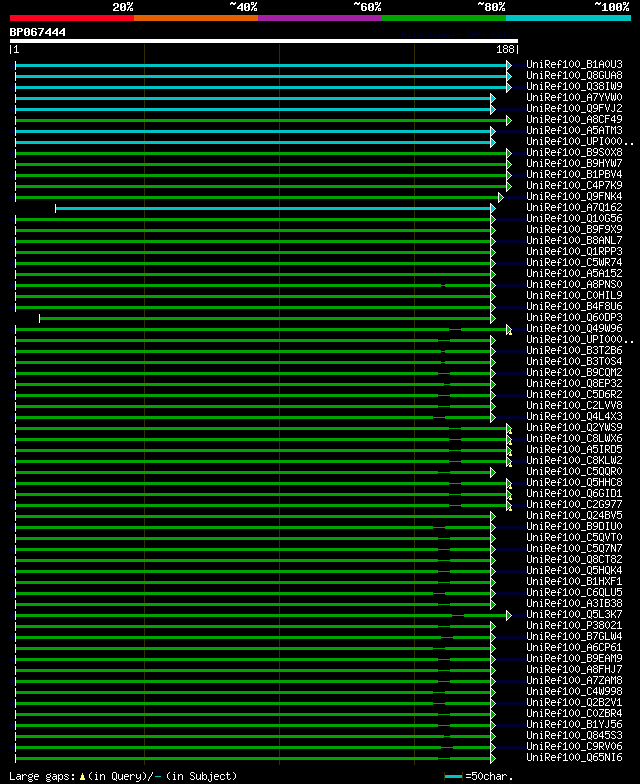This screenshot has width=640, height=784.
Task: Select the UniRef100_B3T2B6 label
Action: tap(574, 350)
